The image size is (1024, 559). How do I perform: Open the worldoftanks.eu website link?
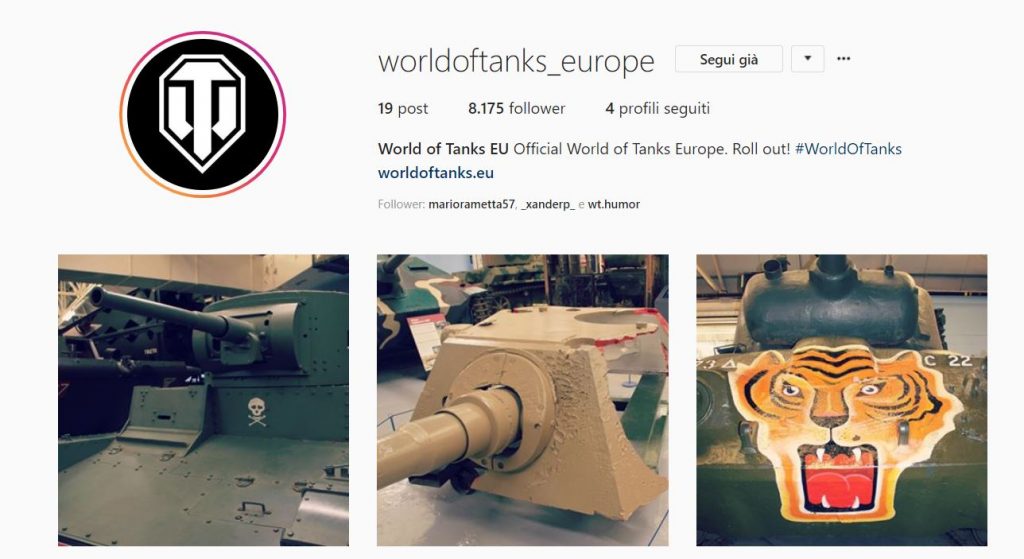pos(436,173)
